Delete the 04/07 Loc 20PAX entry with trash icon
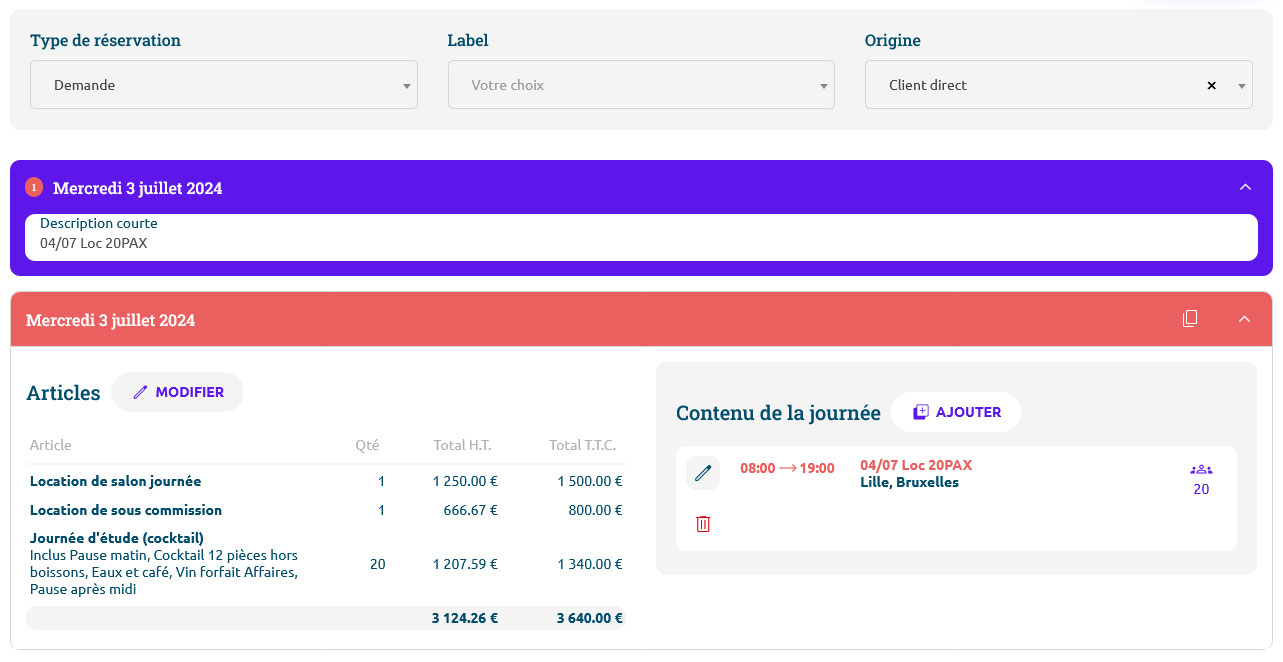 click(x=703, y=524)
